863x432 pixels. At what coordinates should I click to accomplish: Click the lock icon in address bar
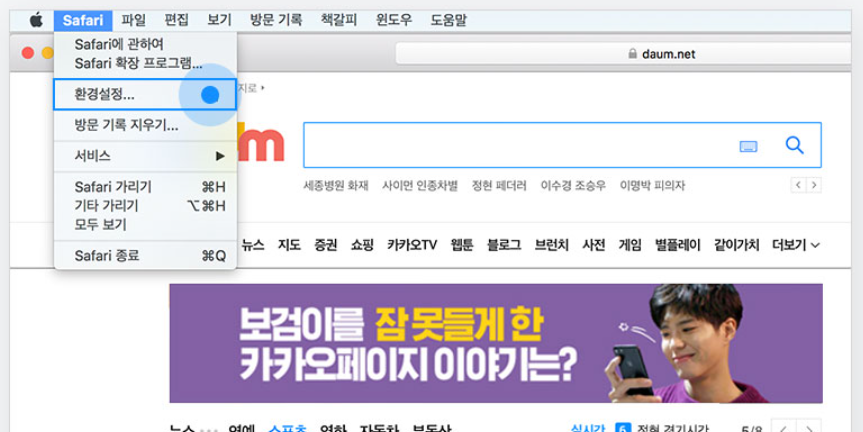click(x=632, y=53)
